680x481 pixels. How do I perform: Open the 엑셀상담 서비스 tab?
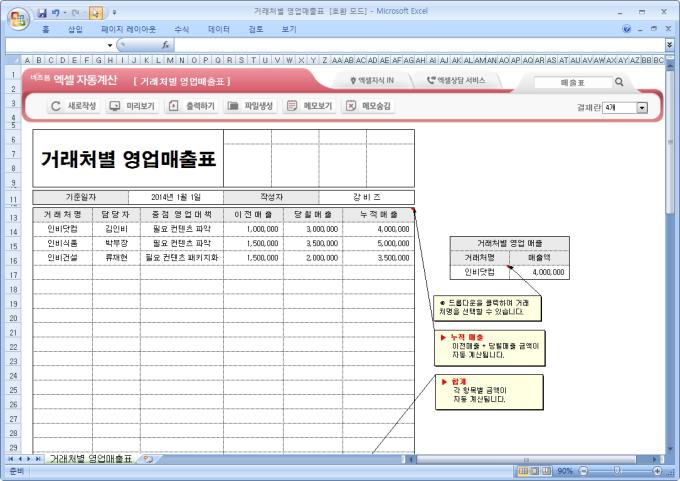456,80
